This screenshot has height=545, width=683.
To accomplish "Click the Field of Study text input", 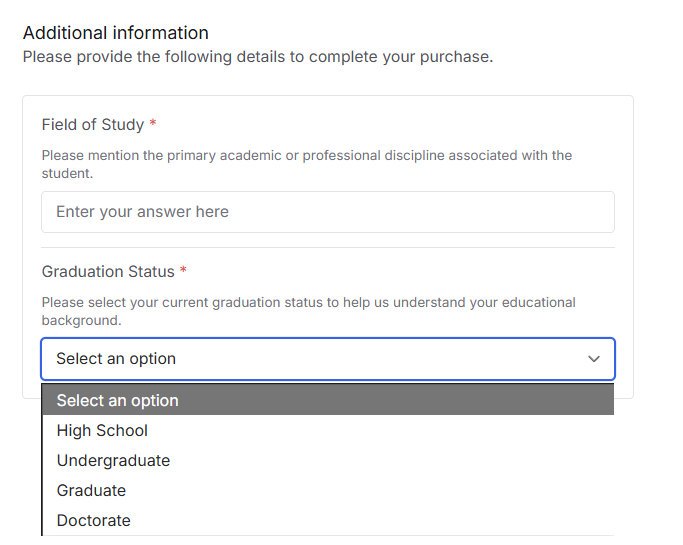I will coord(327,212).
